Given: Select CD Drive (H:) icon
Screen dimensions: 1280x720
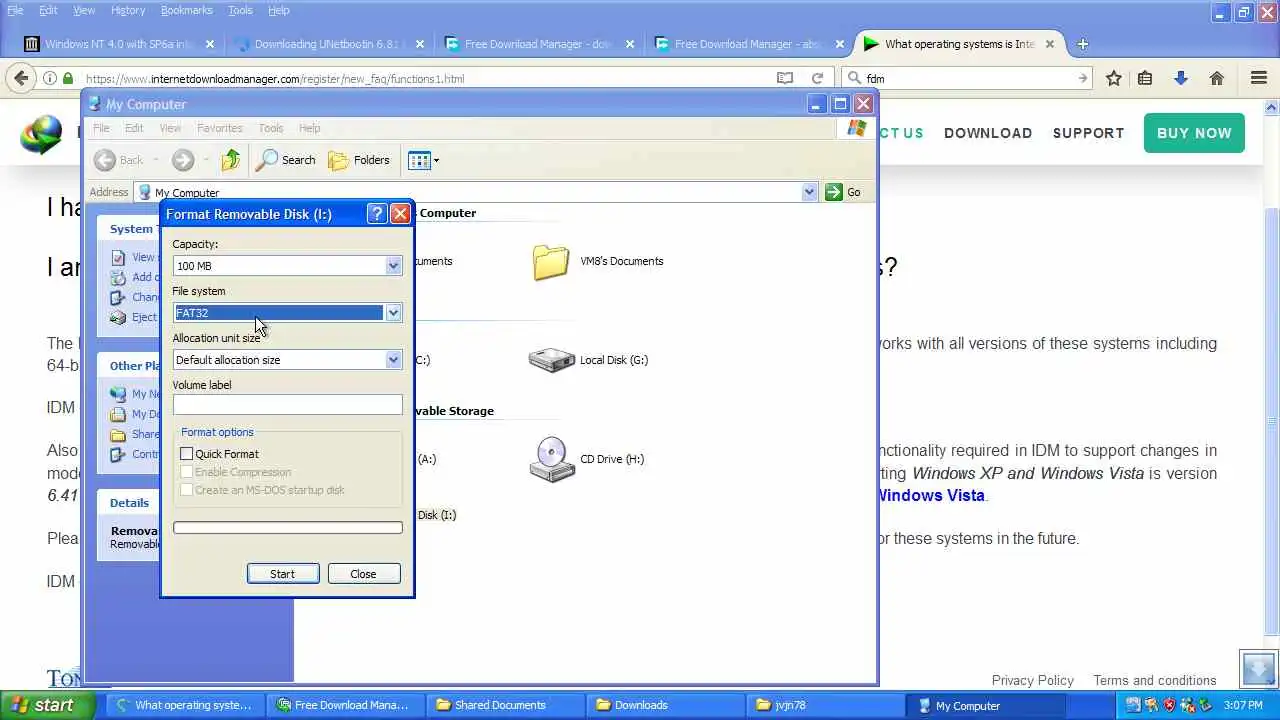Looking at the screenshot, I should coord(551,460).
